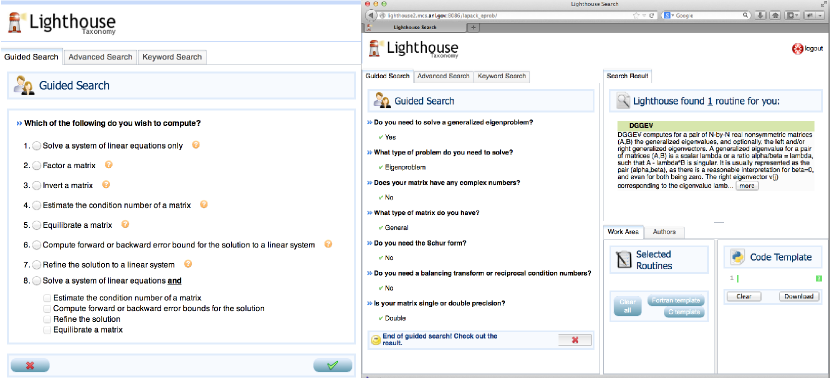Click the 'Clear all' button

coord(627,305)
